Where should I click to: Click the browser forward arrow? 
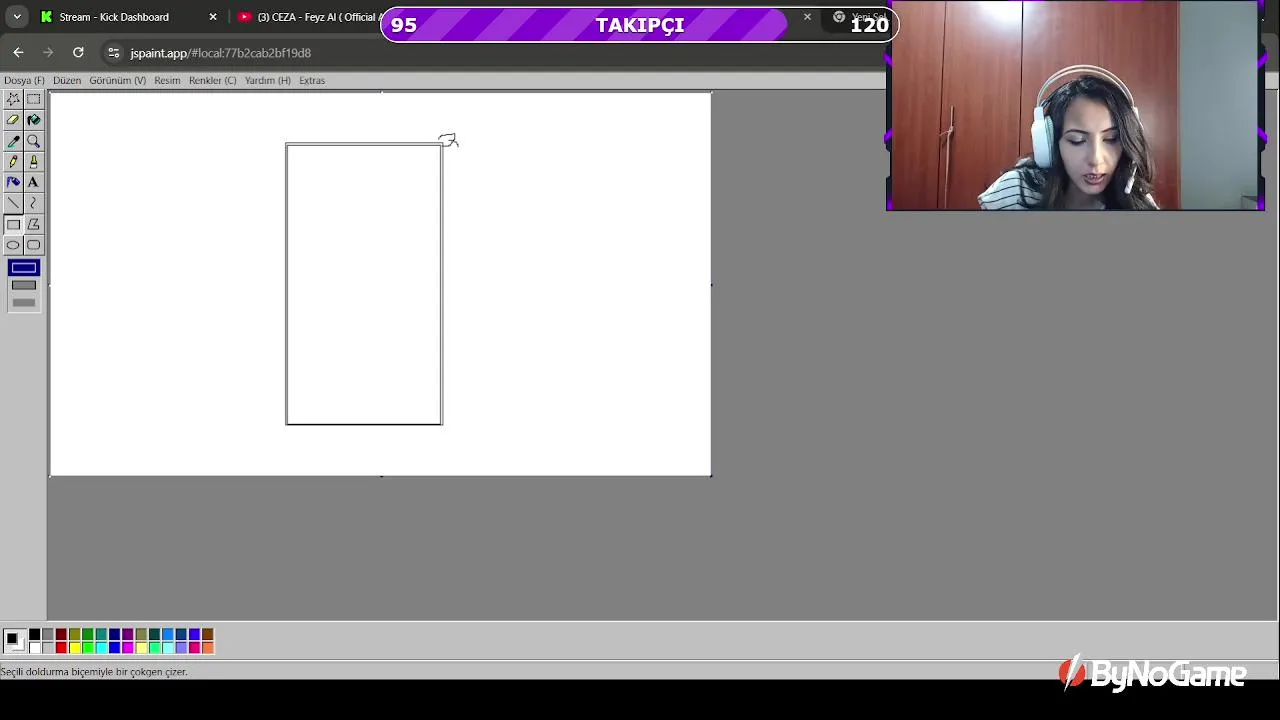[x=48, y=52]
